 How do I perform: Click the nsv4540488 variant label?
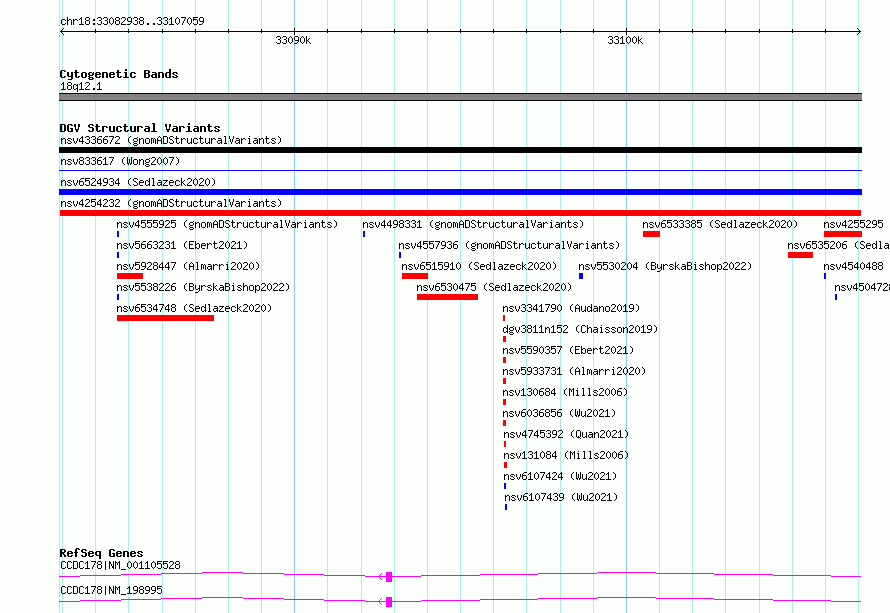coord(854,266)
